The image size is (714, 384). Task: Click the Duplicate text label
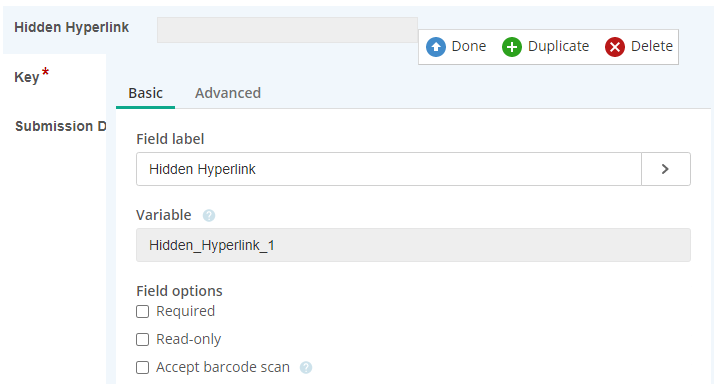(558, 46)
